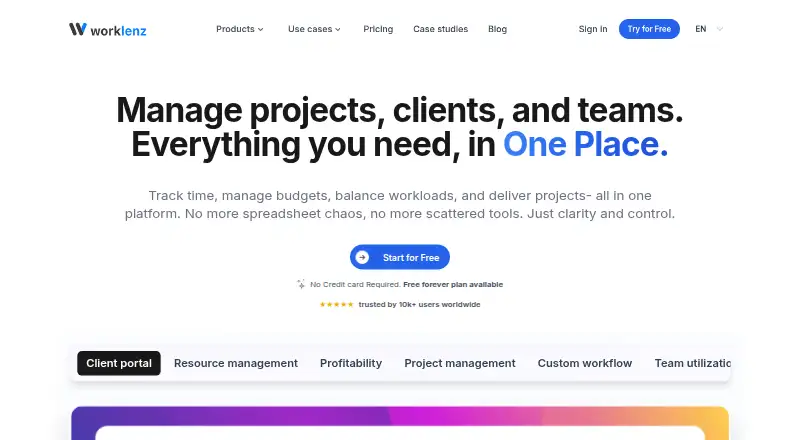The height and width of the screenshot is (440, 800).
Task: Click Sign in
Action: (x=593, y=29)
